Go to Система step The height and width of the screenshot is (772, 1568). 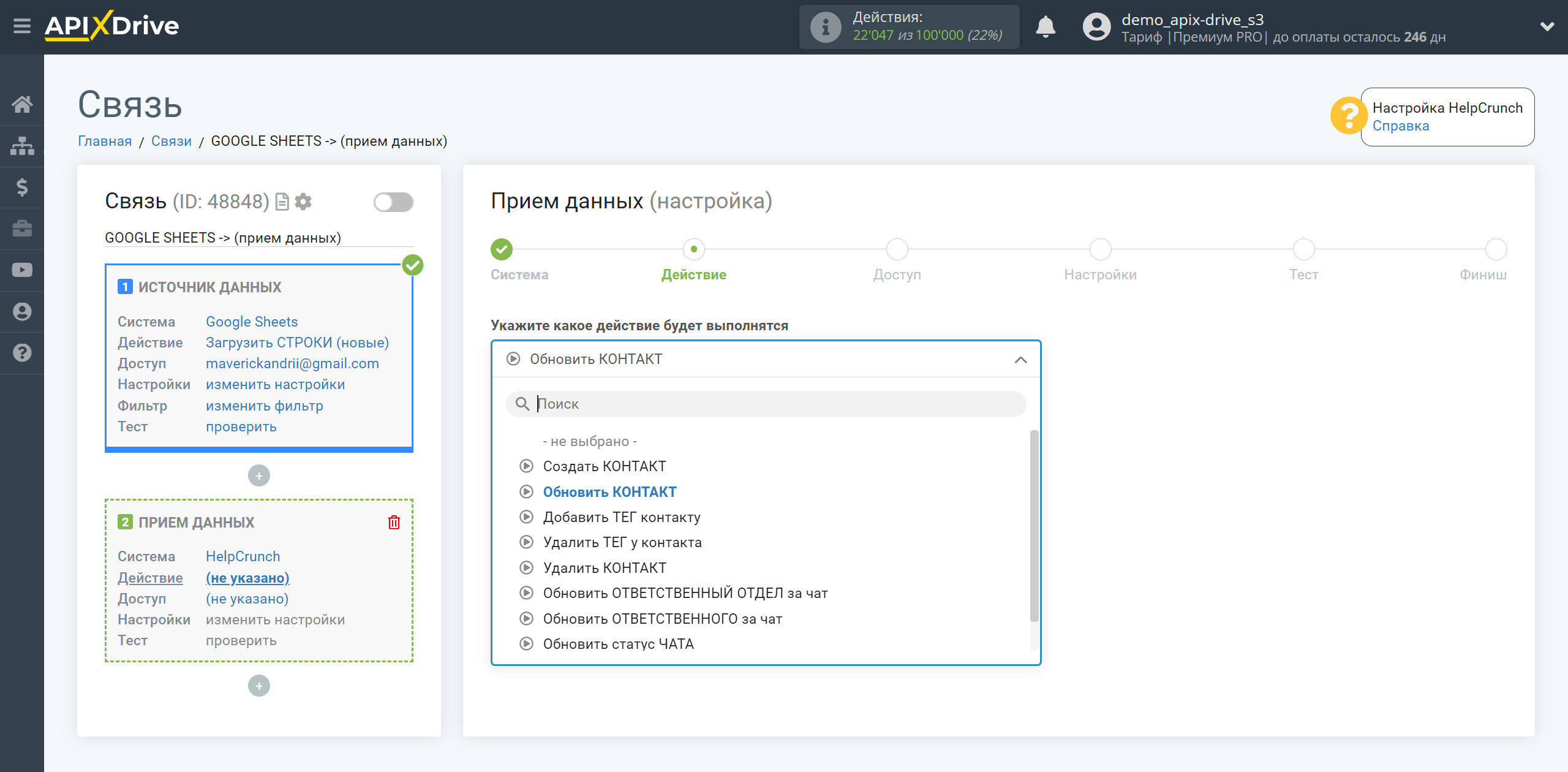coord(501,249)
